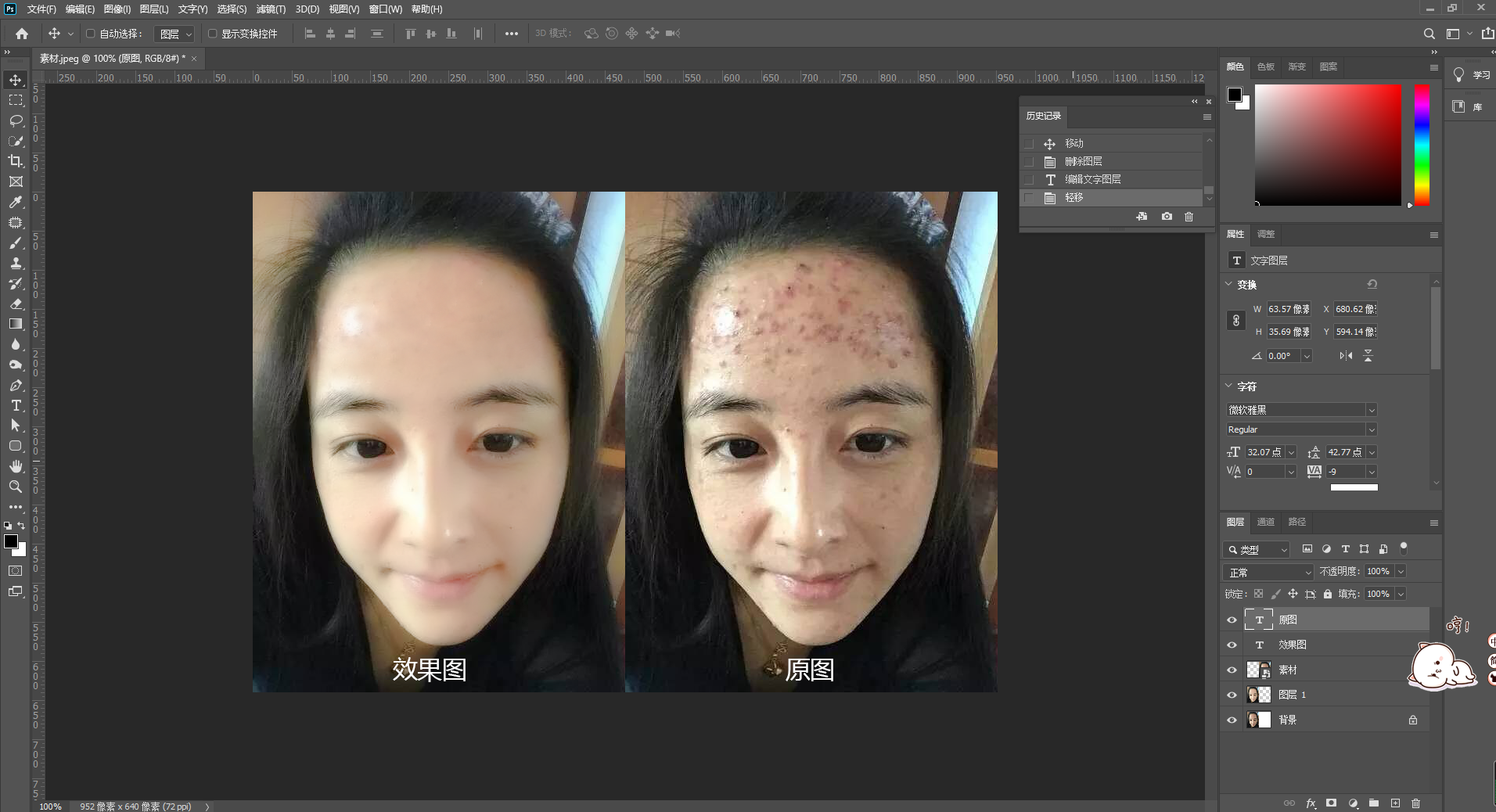Click the hue slider in Color panel
Image resolution: width=1496 pixels, height=812 pixels.
[1422, 145]
